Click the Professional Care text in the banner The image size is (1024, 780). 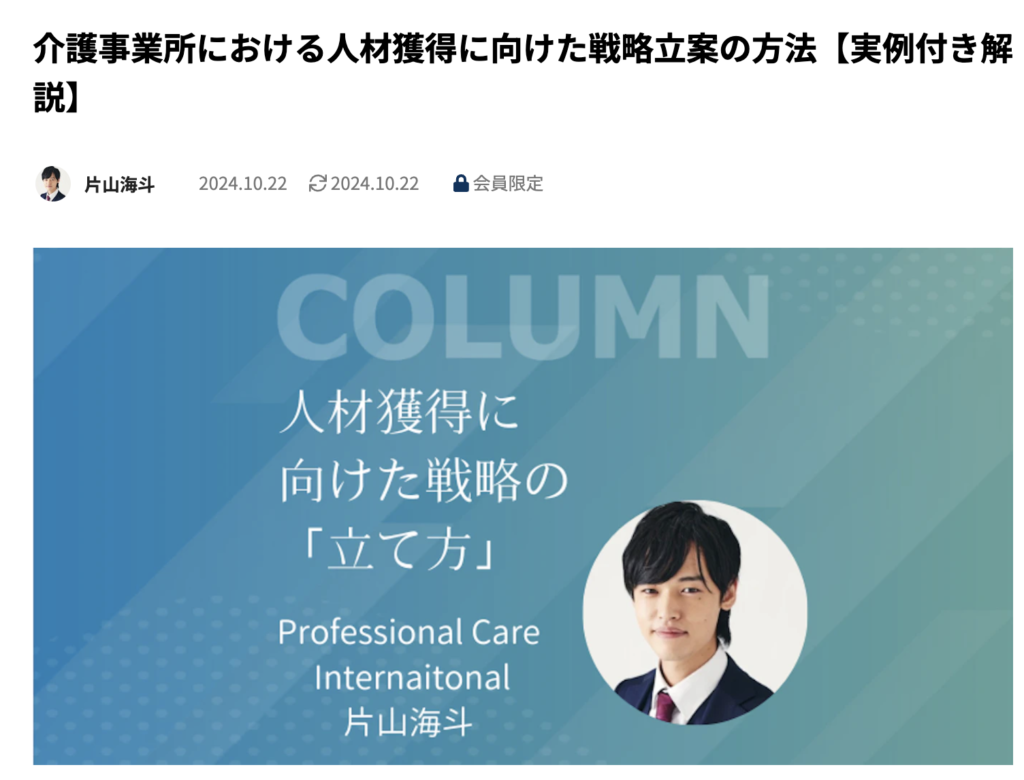409,633
